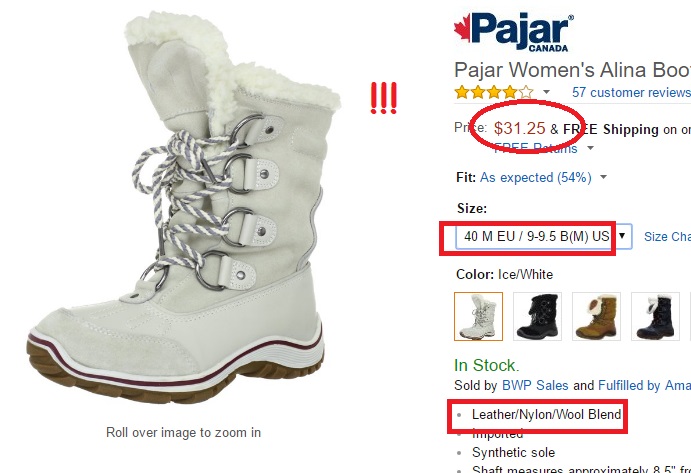
Task: Select the navy boot color swatch
Action: pyautogui.click(x=655, y=316)
